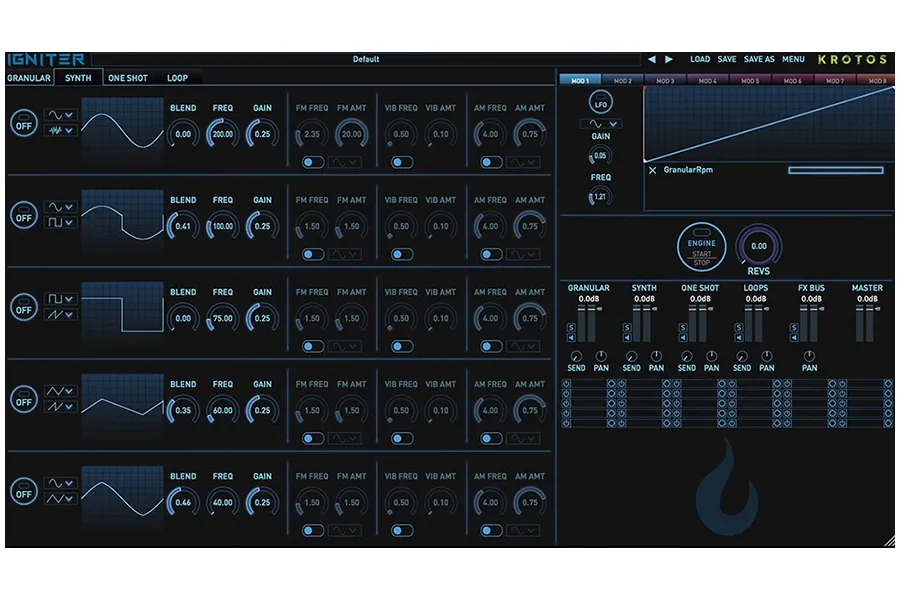Click the Granular SEND knob
This screenshot has height=600, width=900.
[x=576, y=356]
